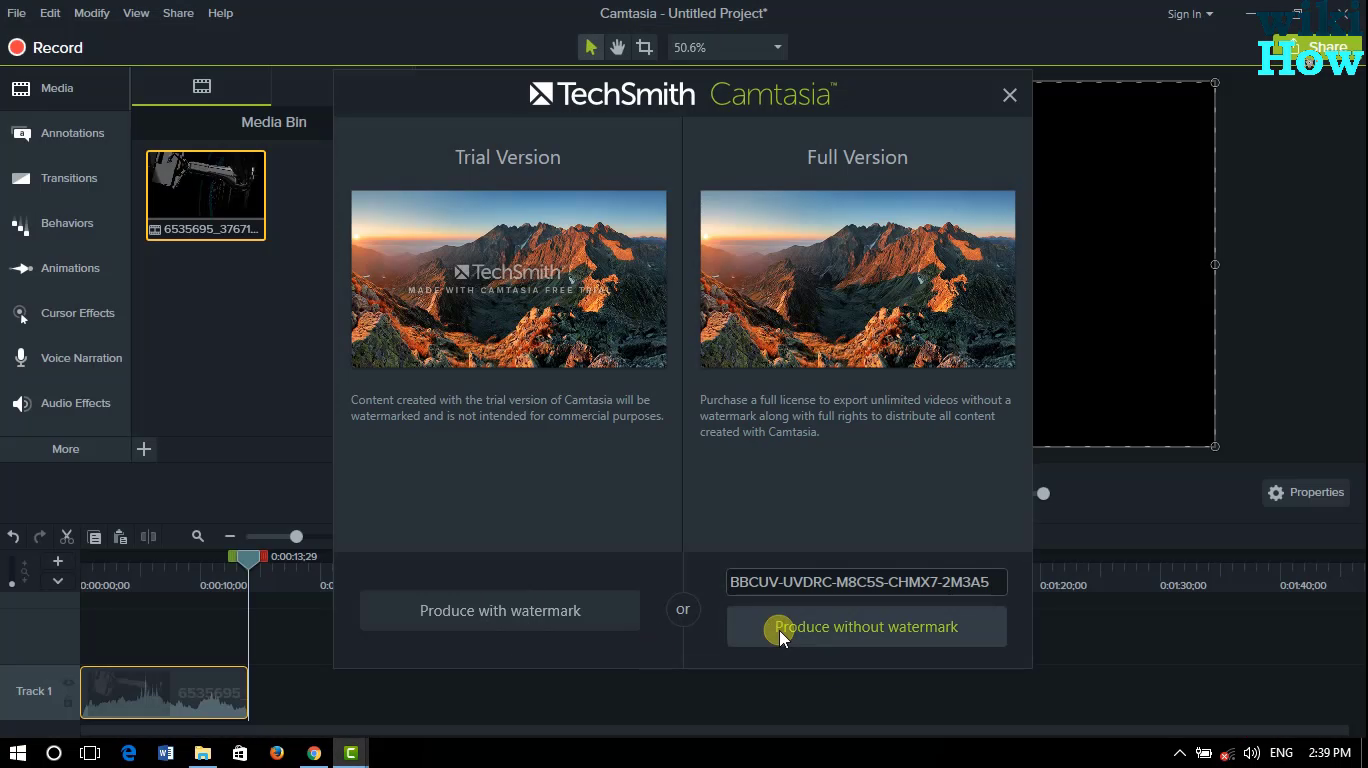This screenshot has height=768, width=1368.
Task: Copy the selected timeline media
Action: point(94,537)
